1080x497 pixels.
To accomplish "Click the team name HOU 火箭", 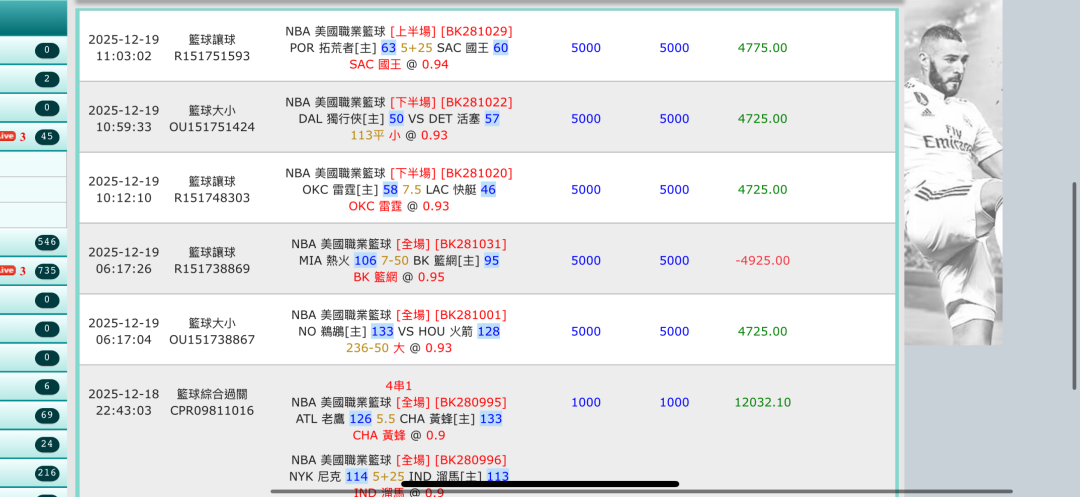I will (445, 332).
